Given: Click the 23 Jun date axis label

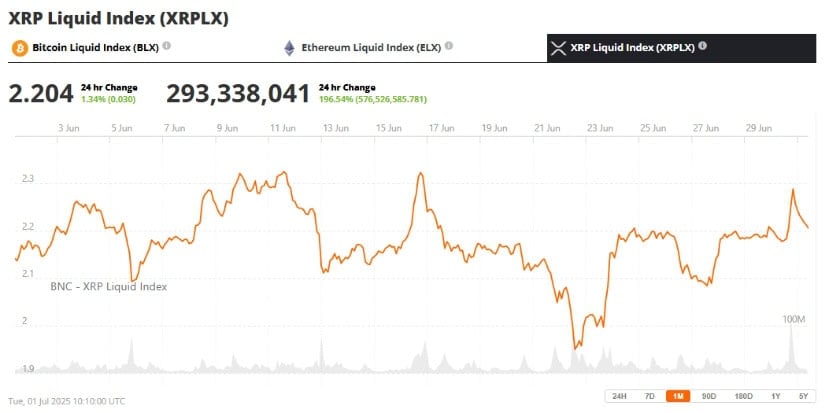Looking at the screenshot, I should click(x=600, y=128).
